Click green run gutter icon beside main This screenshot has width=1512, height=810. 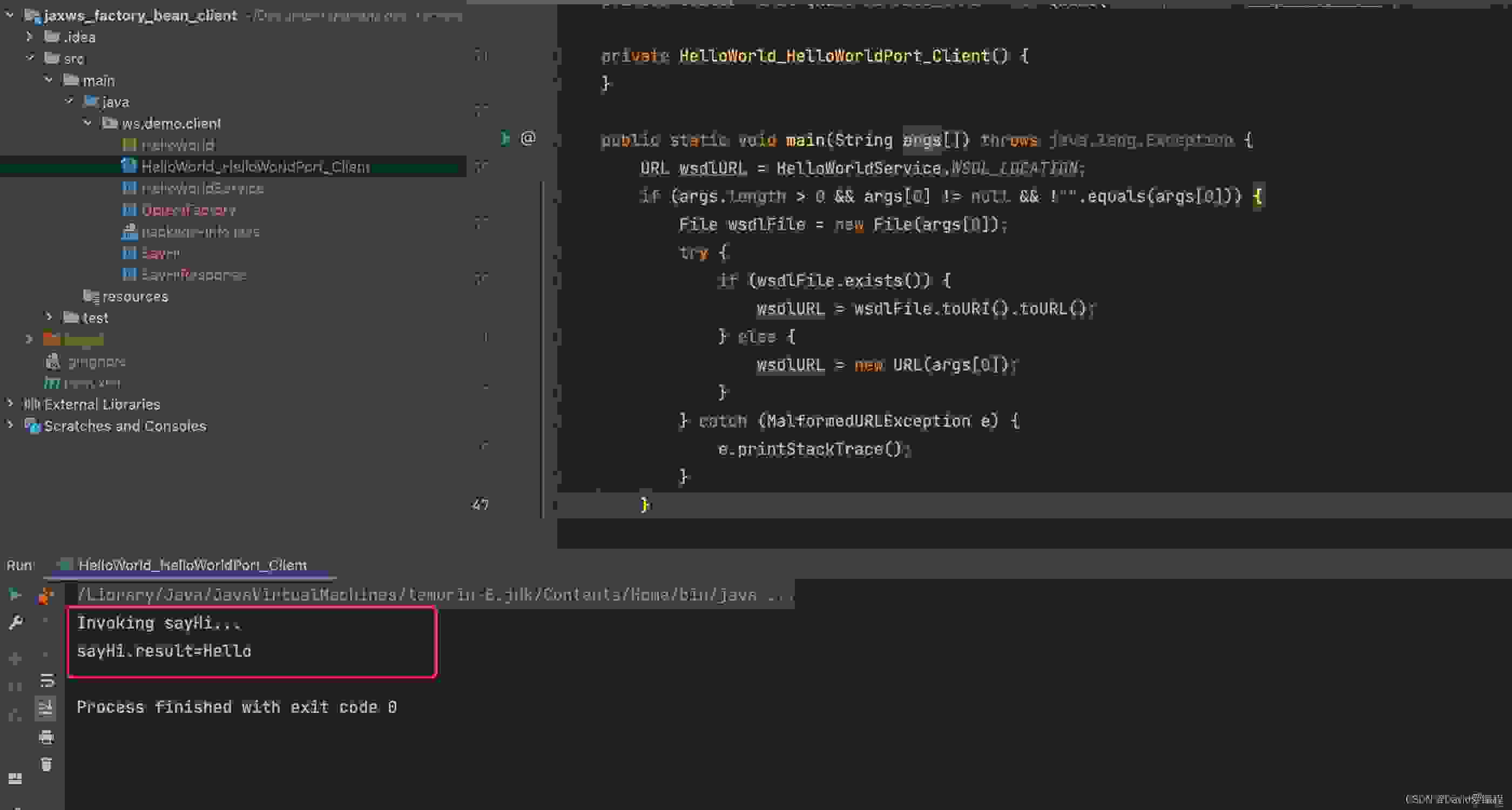pyautogui.click(x=505, y=139)
